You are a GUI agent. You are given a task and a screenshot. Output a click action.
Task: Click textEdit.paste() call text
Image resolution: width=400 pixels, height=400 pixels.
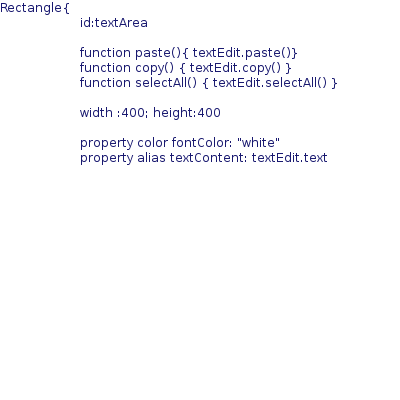click(242, 53)
